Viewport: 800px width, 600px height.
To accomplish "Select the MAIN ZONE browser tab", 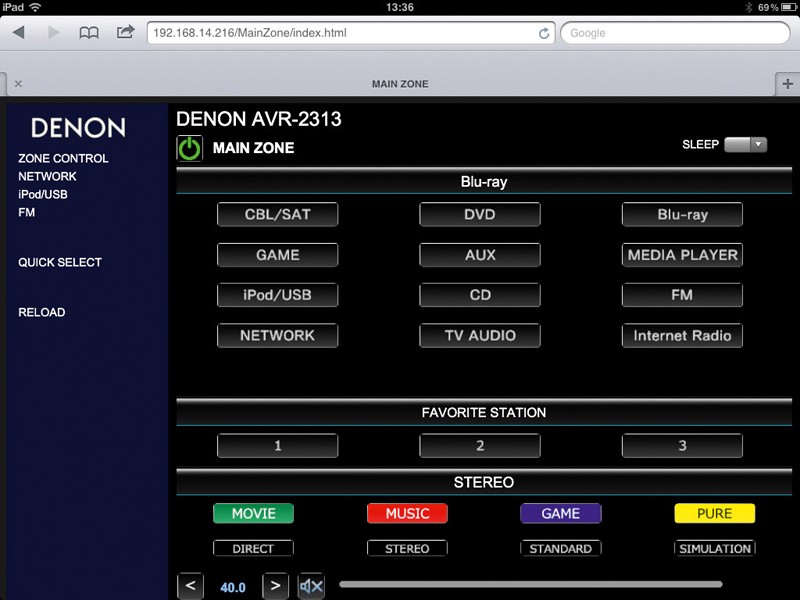I will coord(400,84).
